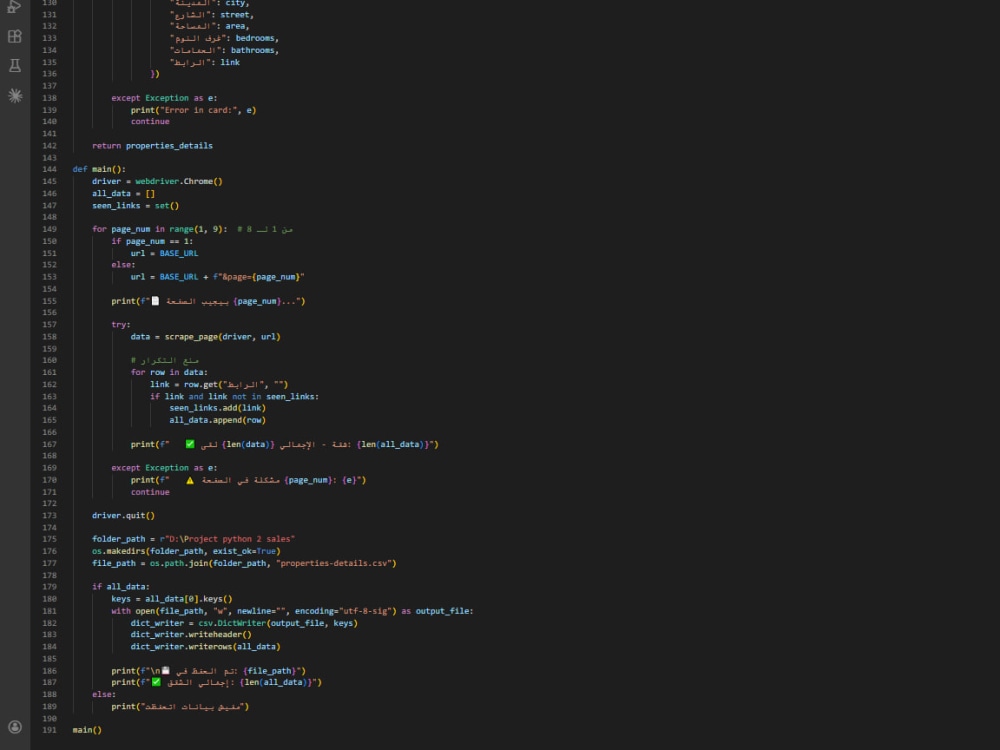Click 'driver.quit()' line

(123, 515)
